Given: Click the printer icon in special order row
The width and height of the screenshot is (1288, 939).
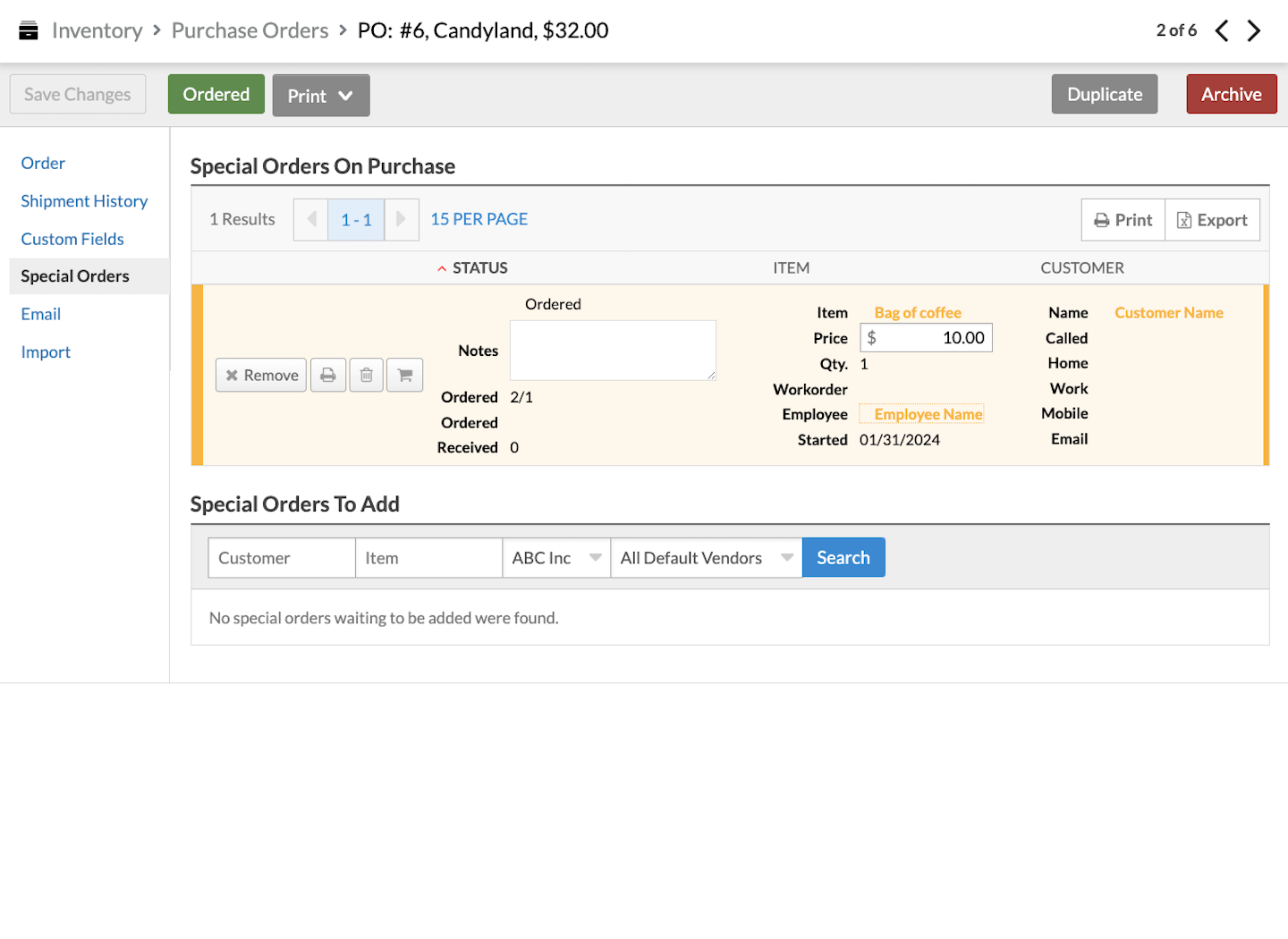Looking at the screenshot, I should click(x=328, y=376).
